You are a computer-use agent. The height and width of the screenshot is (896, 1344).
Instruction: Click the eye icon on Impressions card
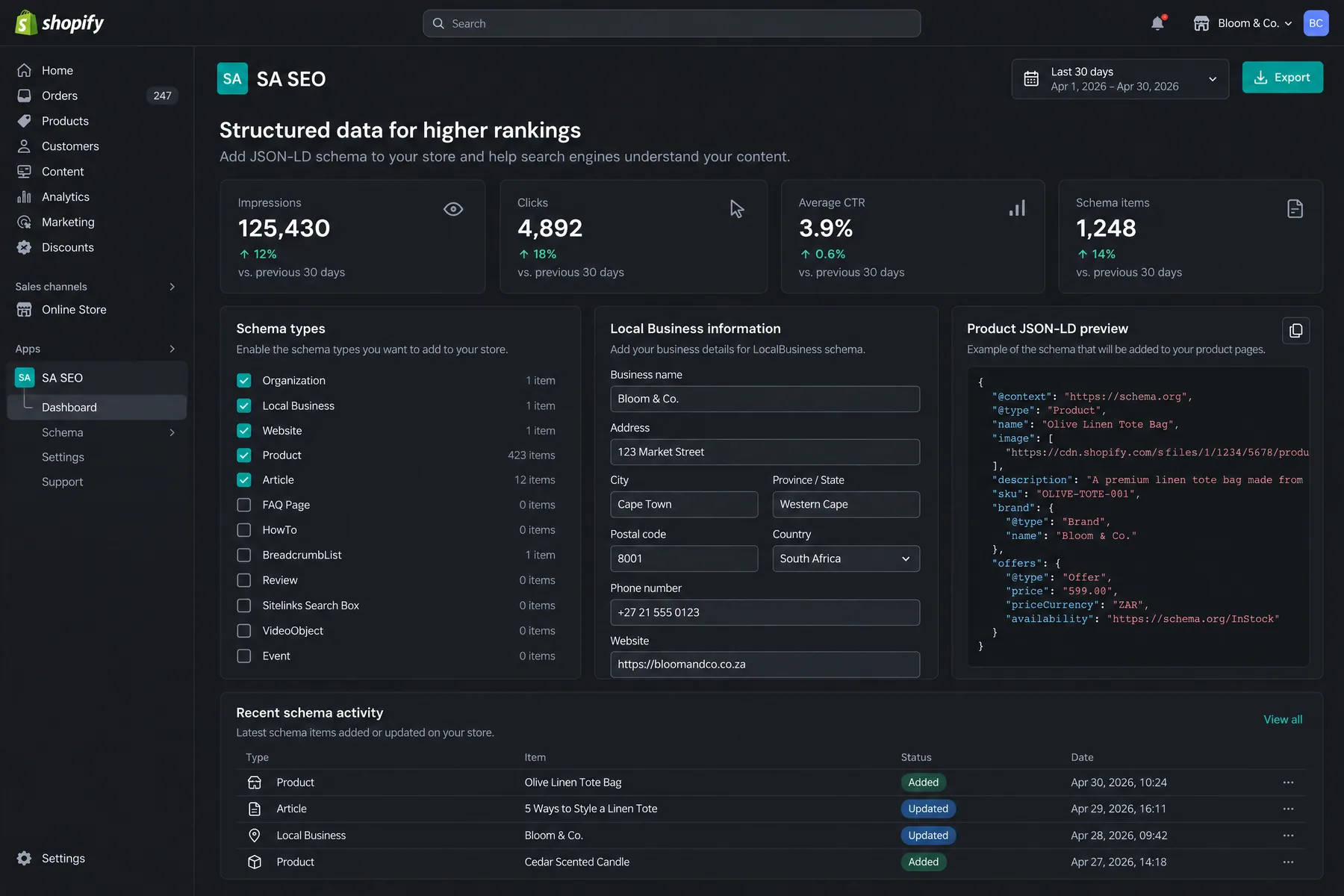click(453, 209)
